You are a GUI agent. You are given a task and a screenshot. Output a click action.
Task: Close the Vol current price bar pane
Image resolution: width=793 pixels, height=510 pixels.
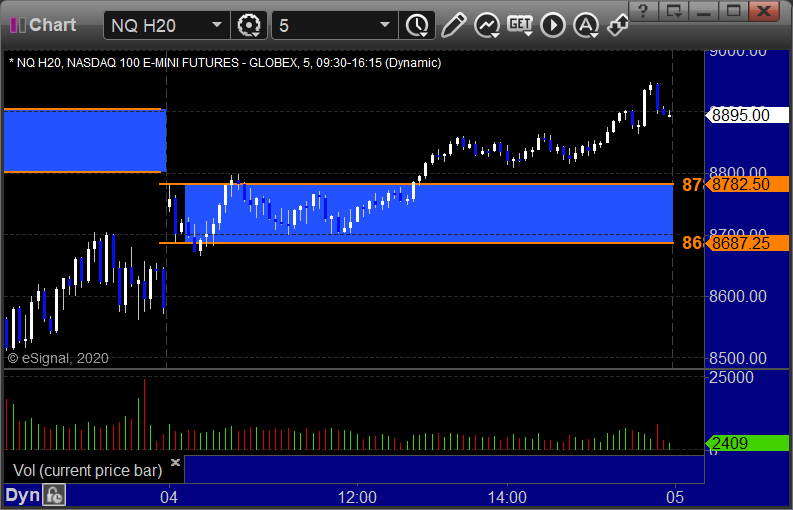coord(175,462)
